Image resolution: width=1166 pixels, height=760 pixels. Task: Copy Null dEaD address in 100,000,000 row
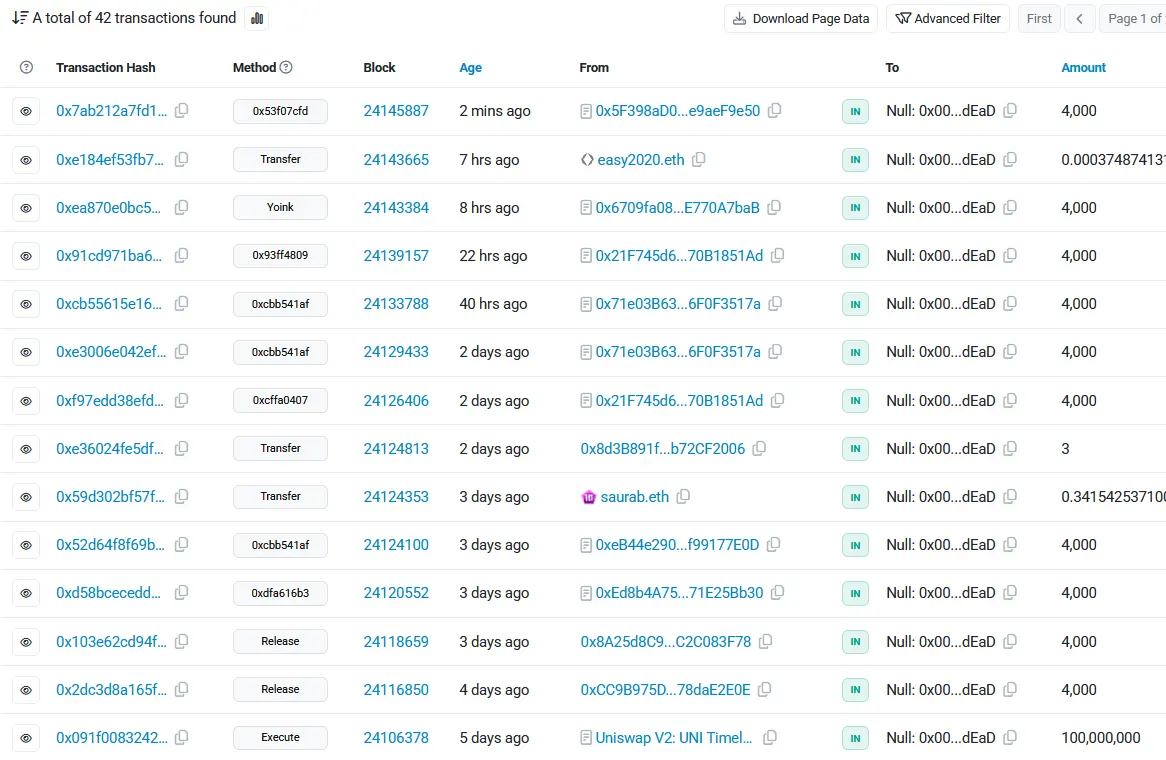(1010, 738)
